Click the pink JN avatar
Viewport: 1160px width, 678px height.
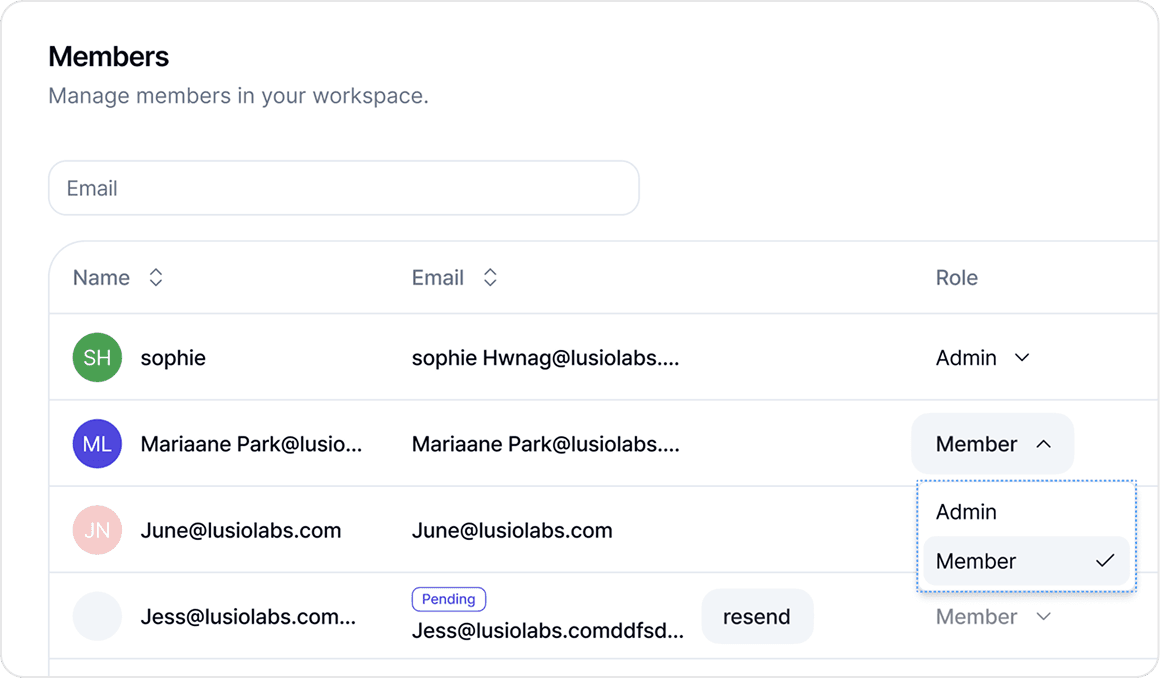(x=97, y=530)
